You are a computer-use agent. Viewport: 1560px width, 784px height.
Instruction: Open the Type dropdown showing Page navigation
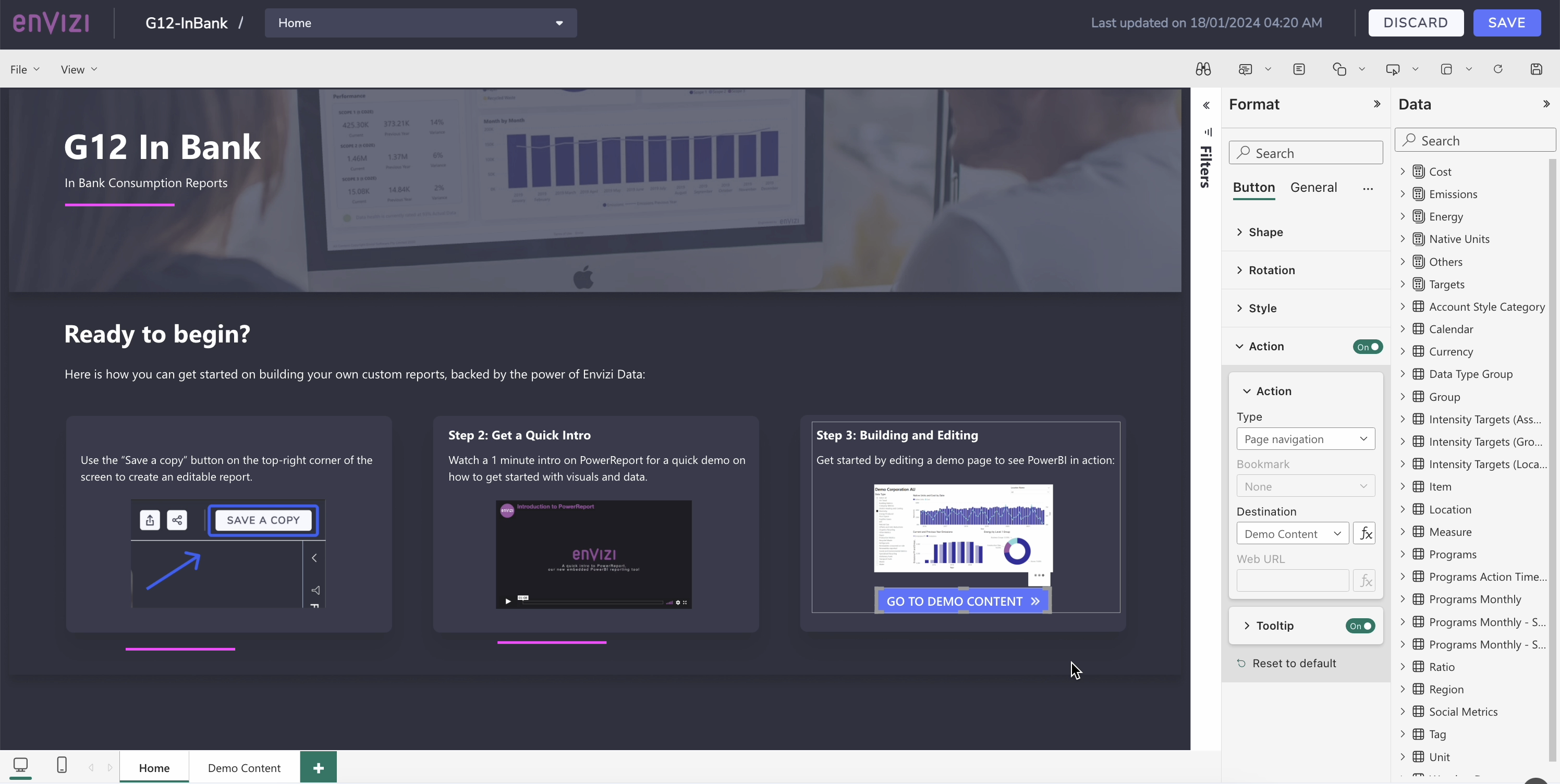(x=1306, y=439)
